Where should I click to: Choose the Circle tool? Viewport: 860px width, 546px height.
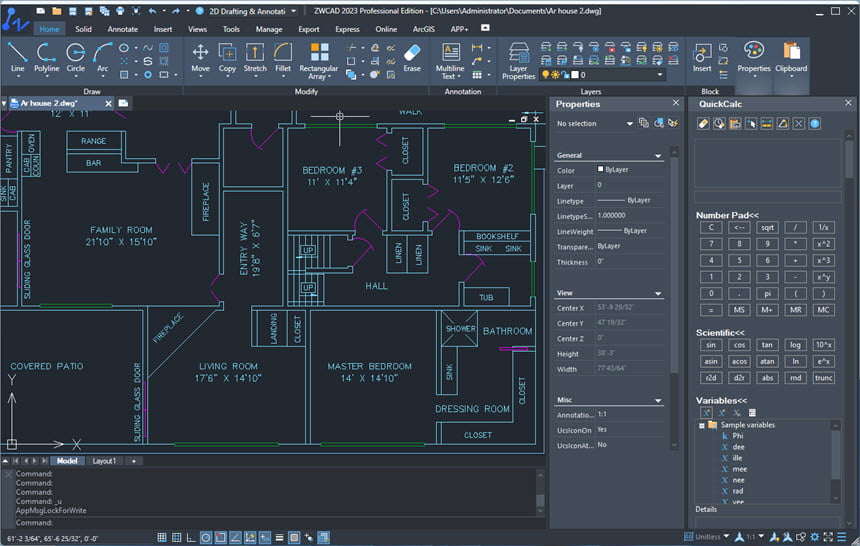[75, 58]
